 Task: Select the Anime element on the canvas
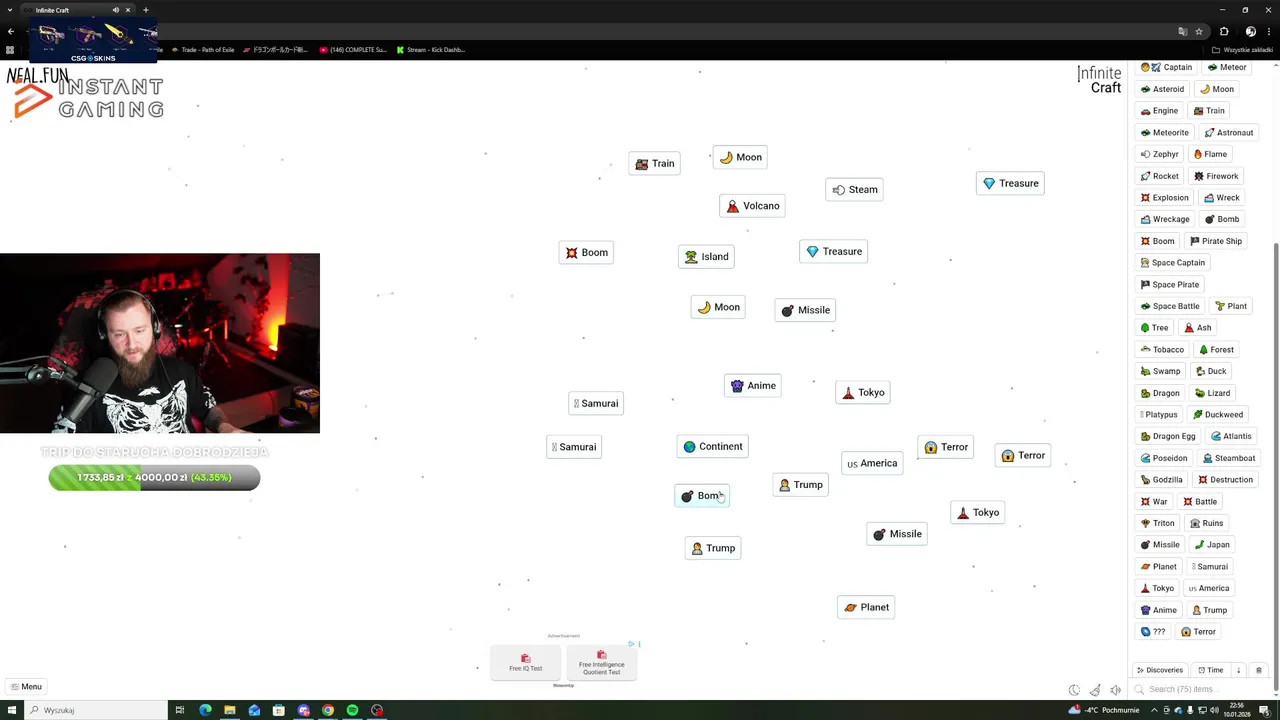tap(752, 386)
